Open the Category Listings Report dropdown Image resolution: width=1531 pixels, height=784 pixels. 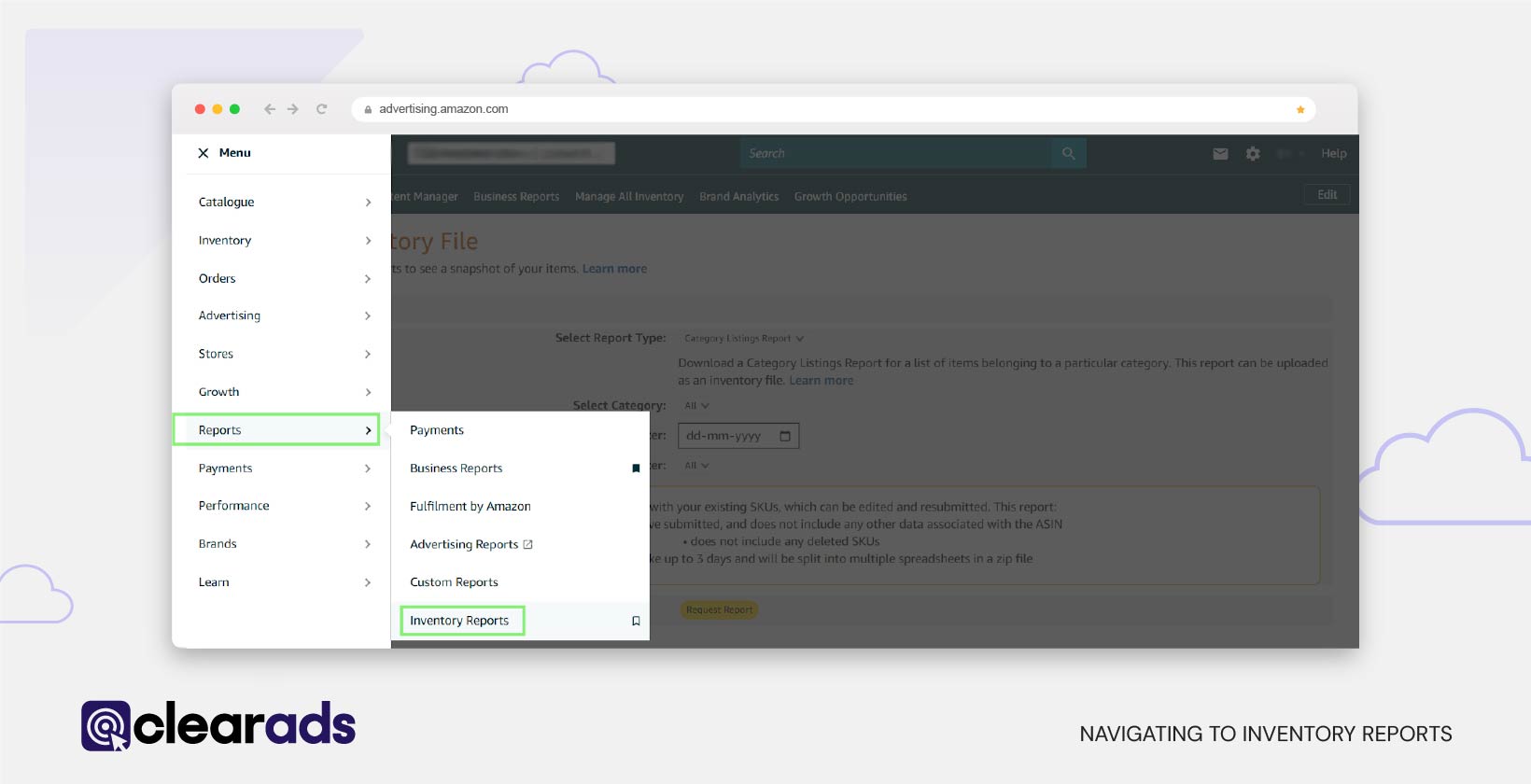(x=743, y=339)
